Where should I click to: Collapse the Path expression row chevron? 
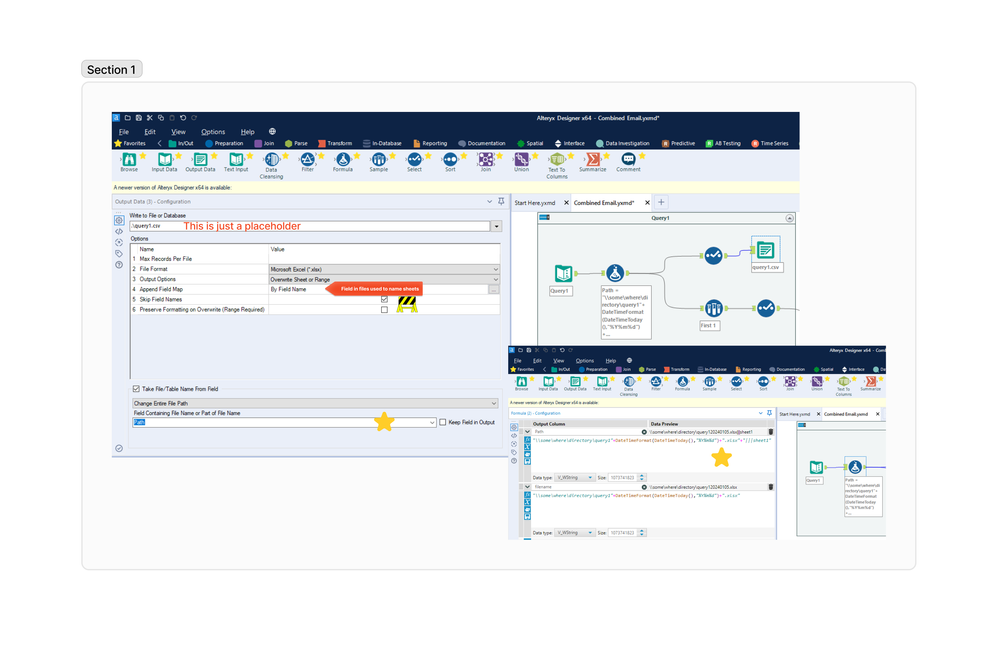coord(528,432)
